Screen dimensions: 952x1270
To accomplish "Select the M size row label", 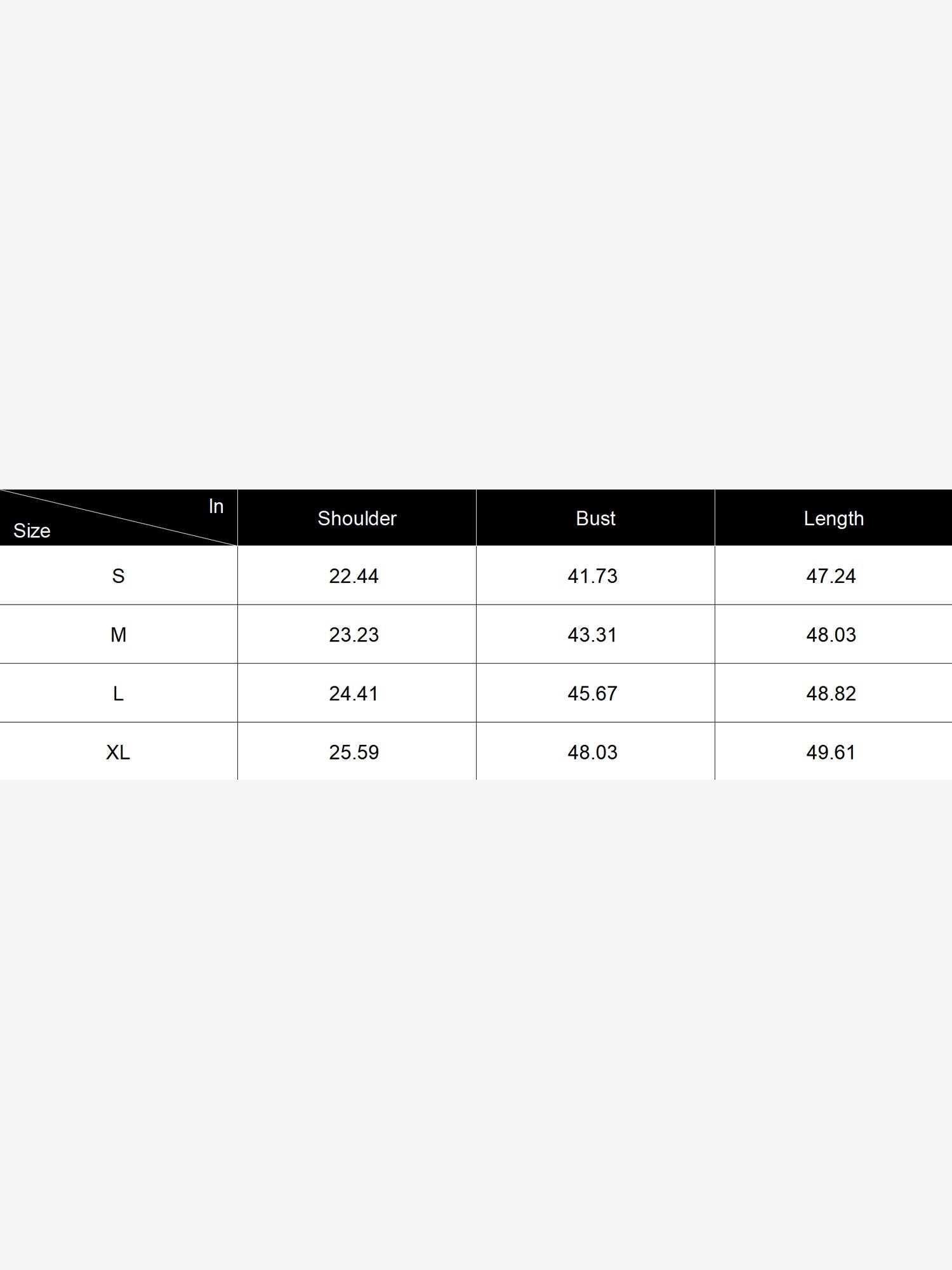I will [118, 634].
